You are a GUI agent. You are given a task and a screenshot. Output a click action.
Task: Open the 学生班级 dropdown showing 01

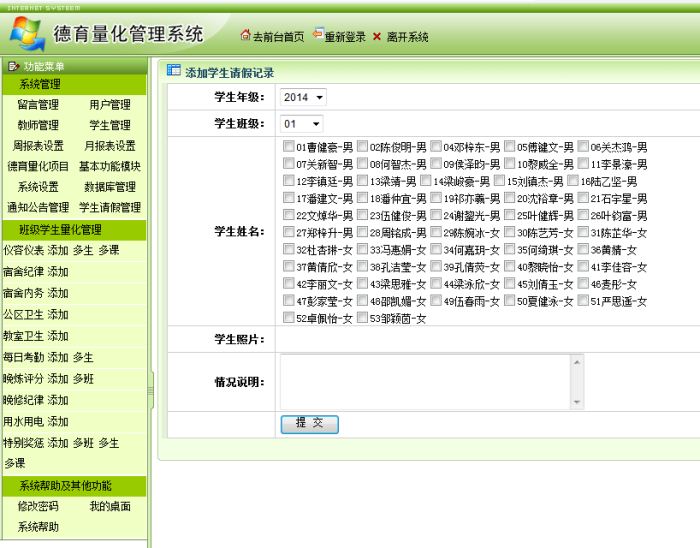(x=302, y=124)
